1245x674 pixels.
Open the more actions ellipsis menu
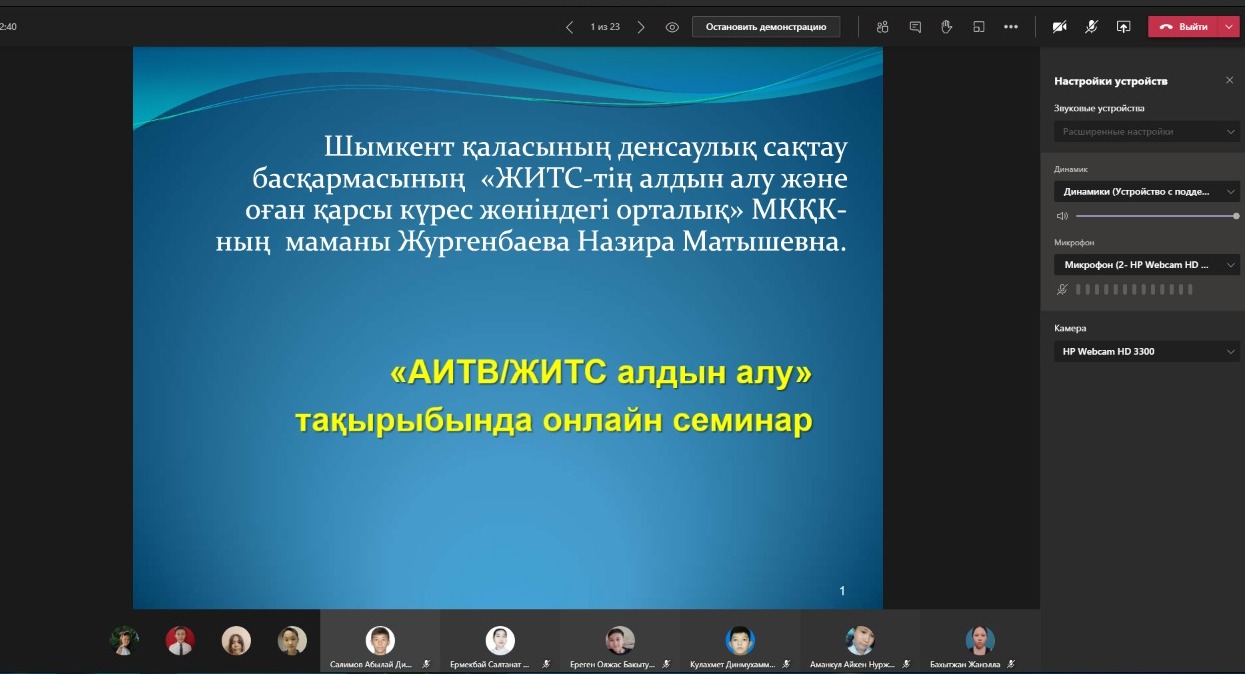pyautogui.click(x=1011, y=27)
